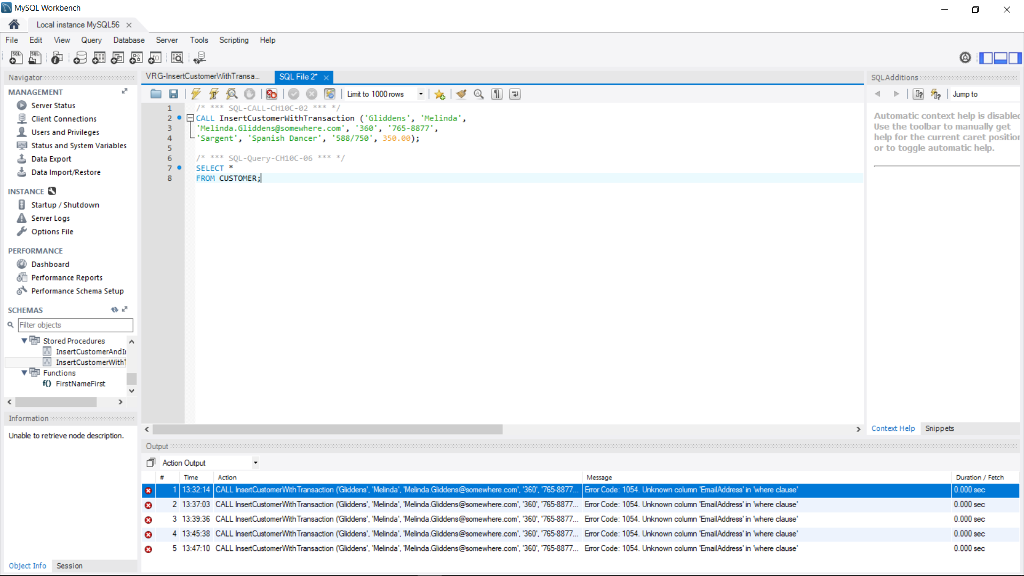Click the Jump to button in SQL Additions
Image resolution: width=1024 pixels, height=576 pixels.
(x=966, y=93)
